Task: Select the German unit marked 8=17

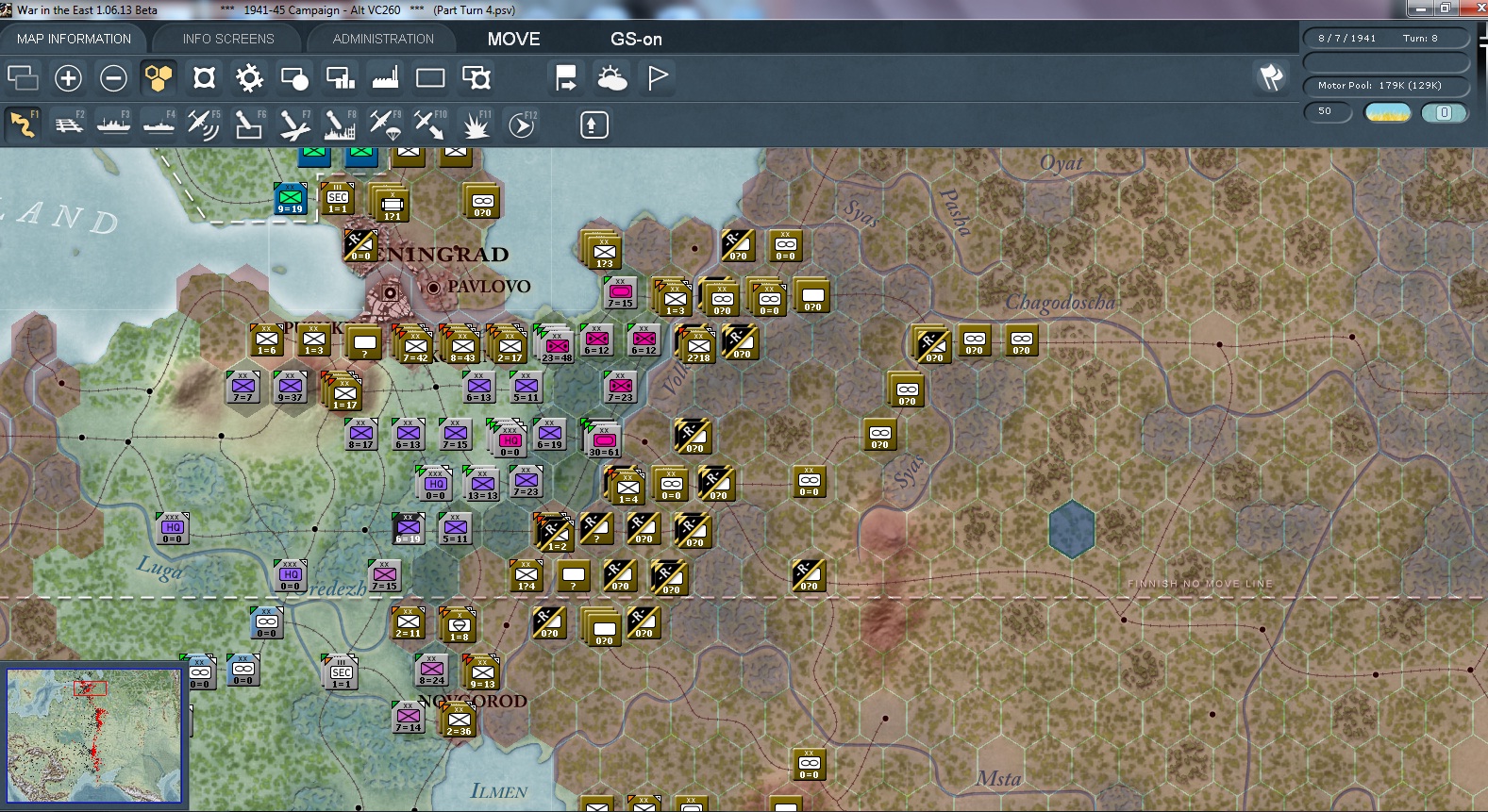Action: pyautogui.click(x=360, y=434)
